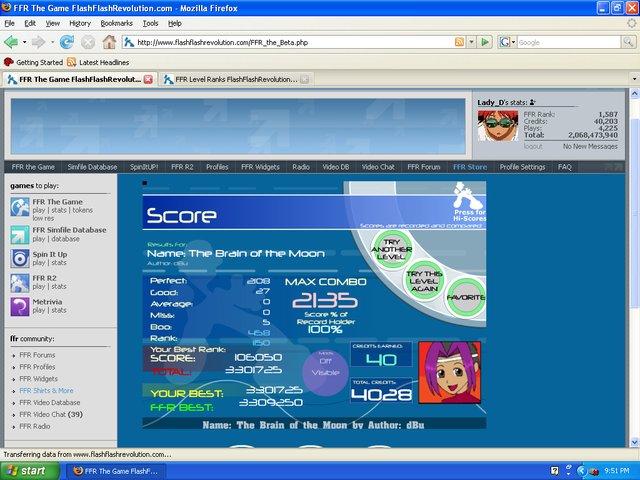Click the FFR The Game sidebar icon
640x480 pixels.
(20, 207)
